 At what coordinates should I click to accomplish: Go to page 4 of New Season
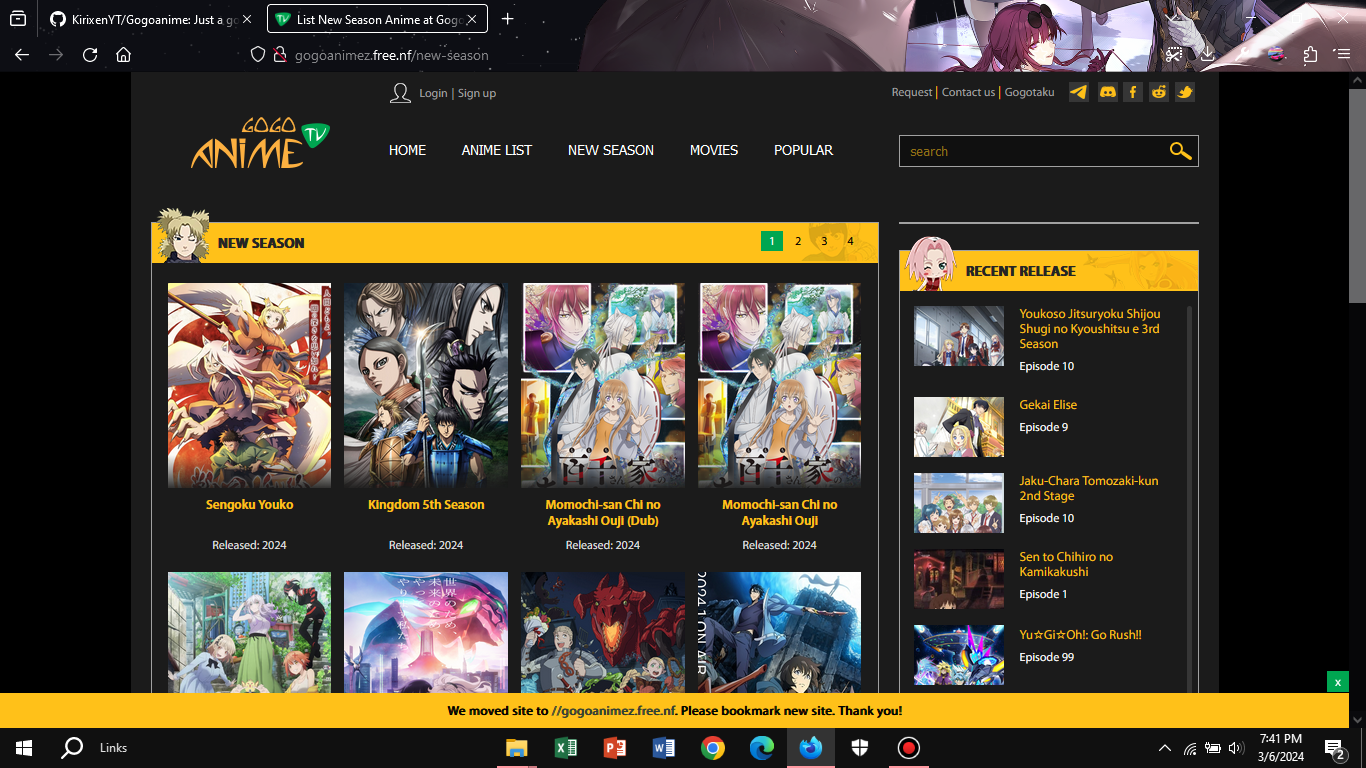[850, 241]
